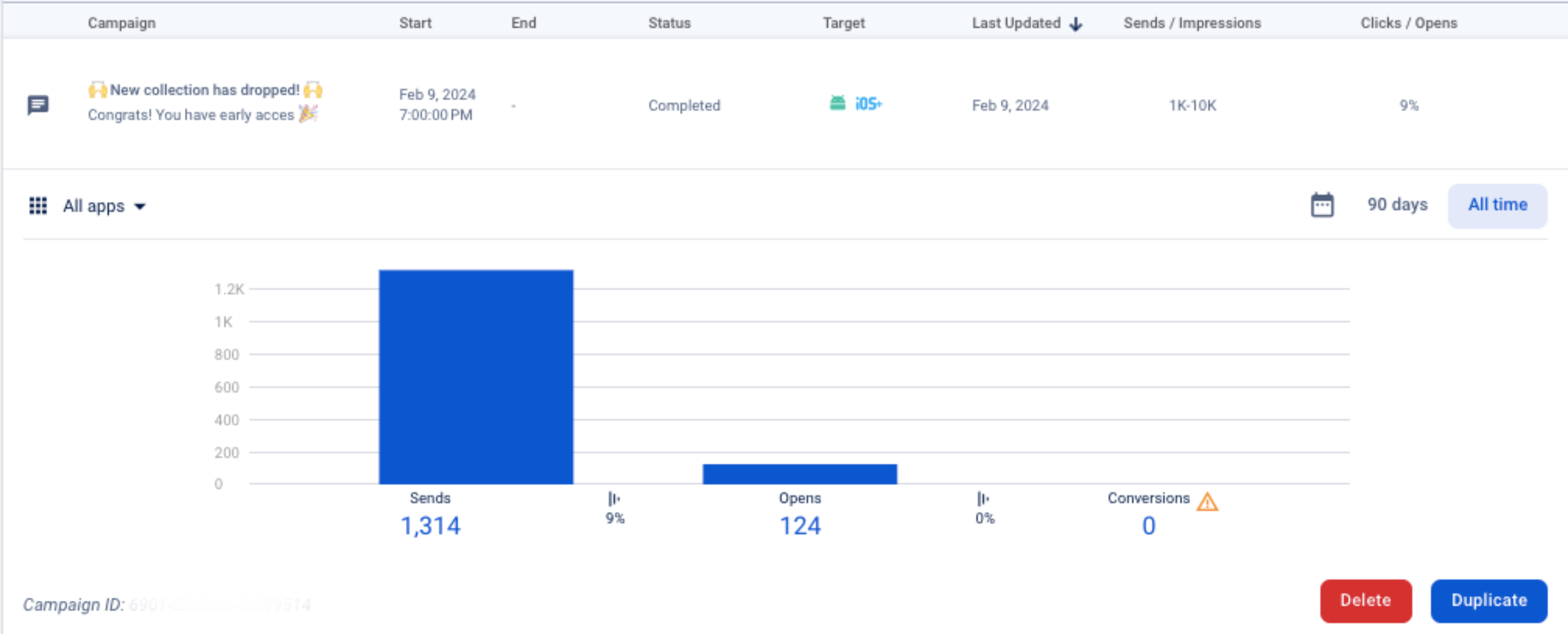Click the iOS+ target icon

point(868,104)
